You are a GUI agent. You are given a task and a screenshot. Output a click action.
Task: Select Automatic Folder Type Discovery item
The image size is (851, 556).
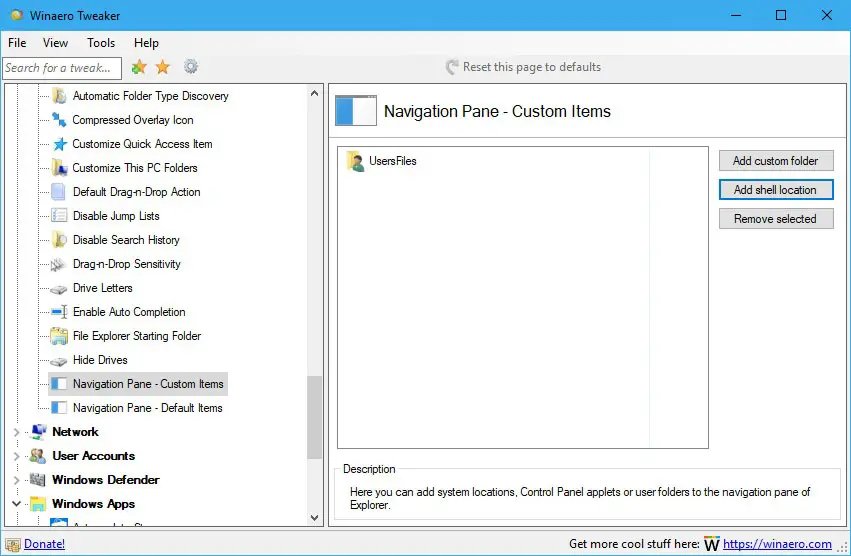[x=151, y=96]
